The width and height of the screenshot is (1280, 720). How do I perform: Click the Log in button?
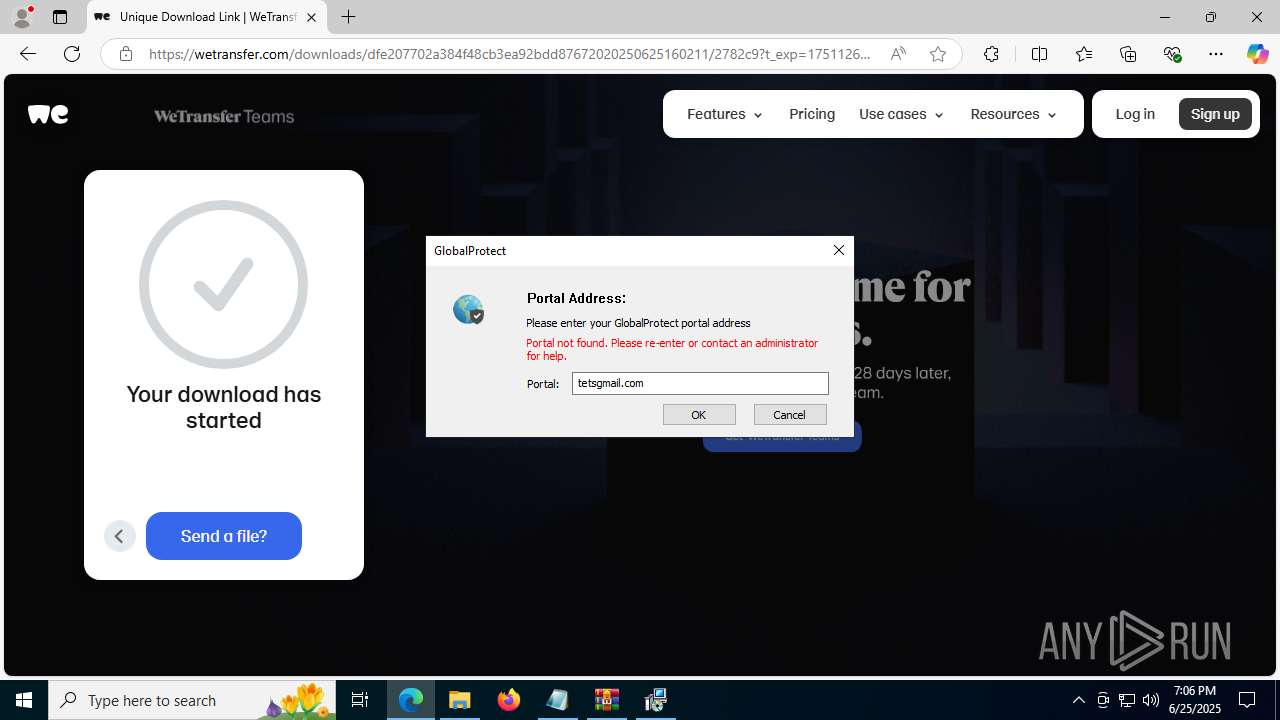[1135, 114]
